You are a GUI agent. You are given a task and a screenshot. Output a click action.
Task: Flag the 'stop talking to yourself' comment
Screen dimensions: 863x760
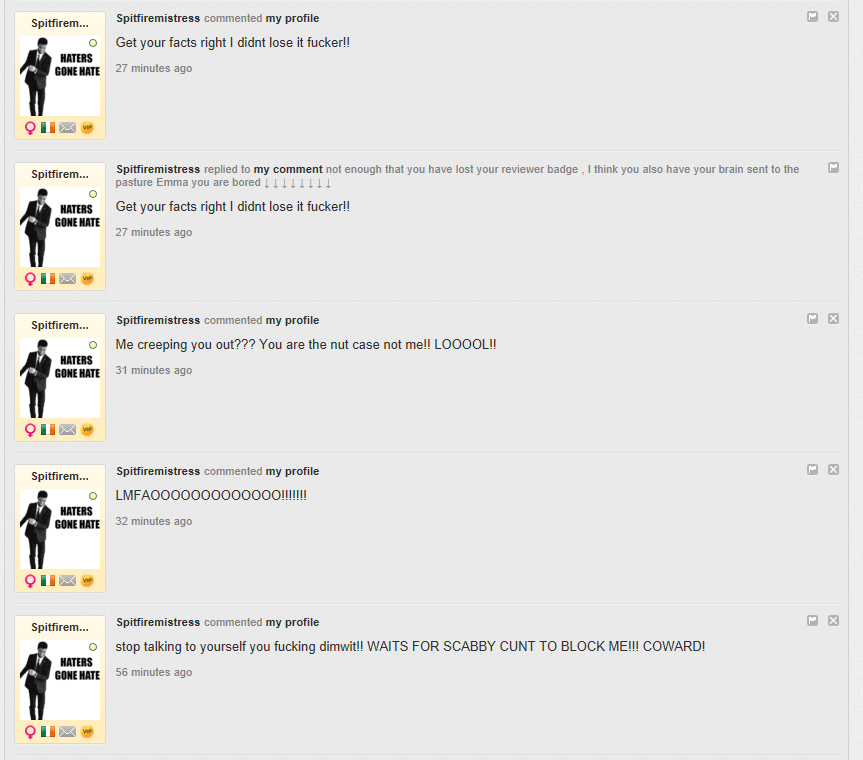tap(812, 620)
